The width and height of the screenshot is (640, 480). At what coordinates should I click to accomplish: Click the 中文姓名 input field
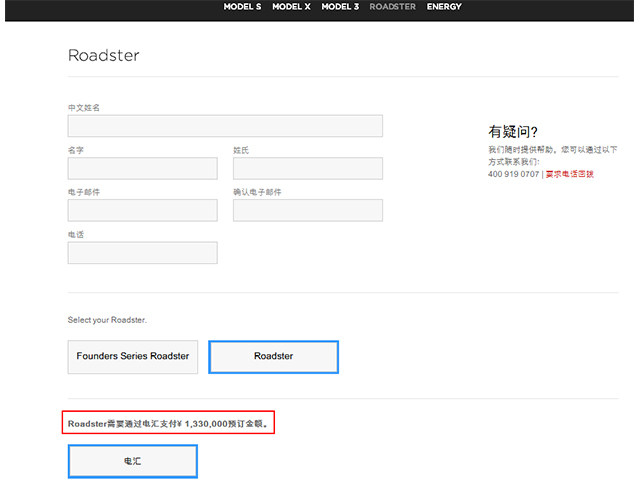click(x=225, y=126)
